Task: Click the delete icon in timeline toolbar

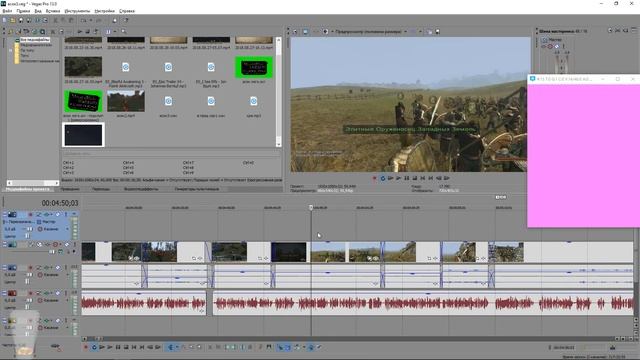Action: (x=209, y=347)
